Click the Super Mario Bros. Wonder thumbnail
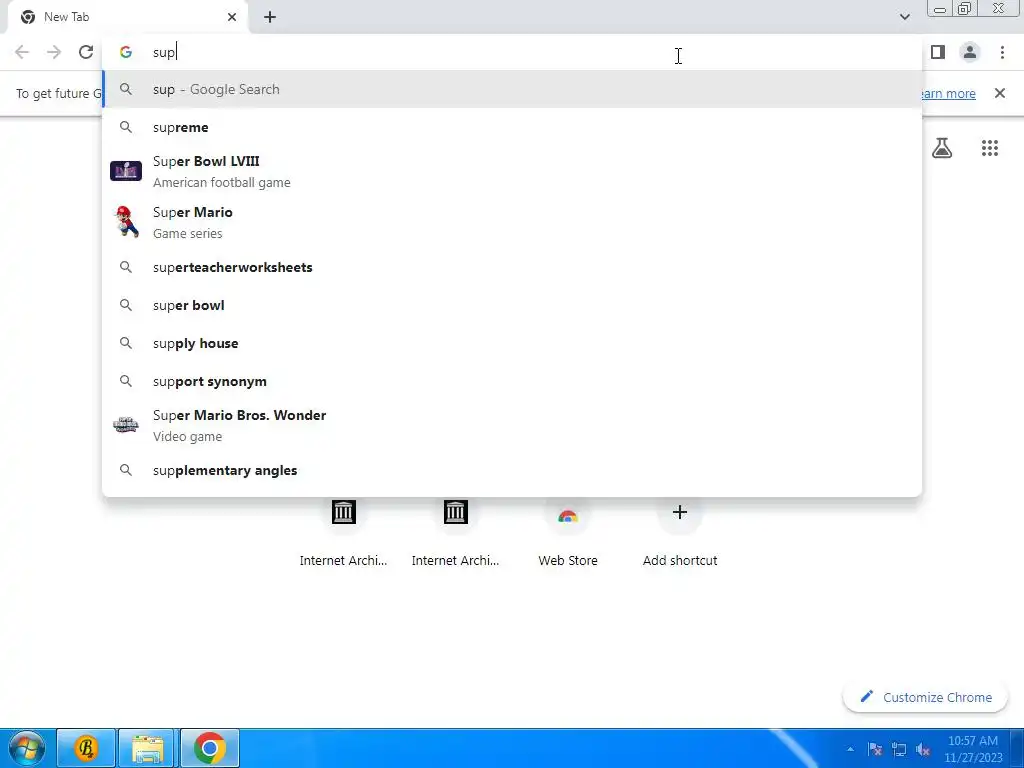Viewport: 1024px width, 768px height. click(x=126, y=425)
